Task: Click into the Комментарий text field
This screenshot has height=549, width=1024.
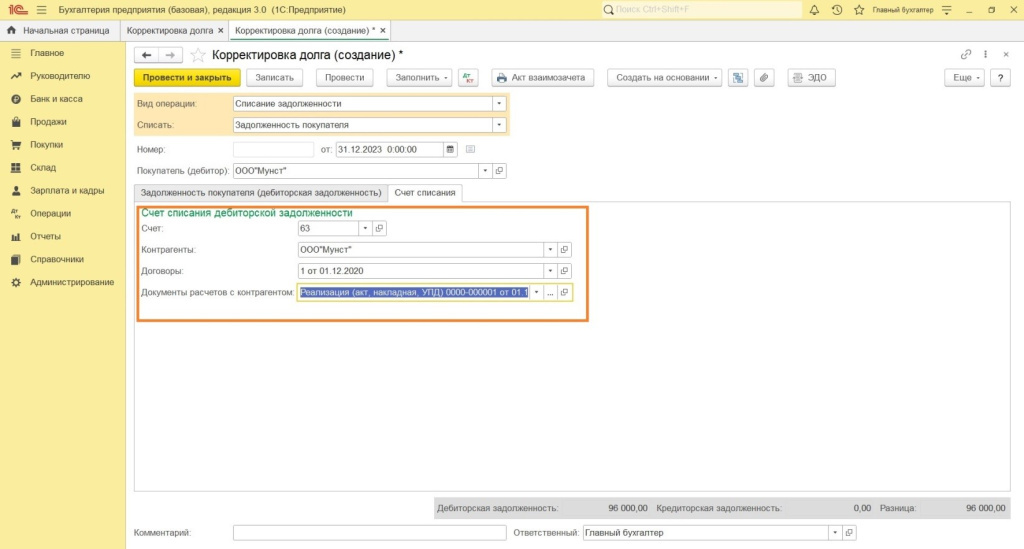Action: point(369,533)
